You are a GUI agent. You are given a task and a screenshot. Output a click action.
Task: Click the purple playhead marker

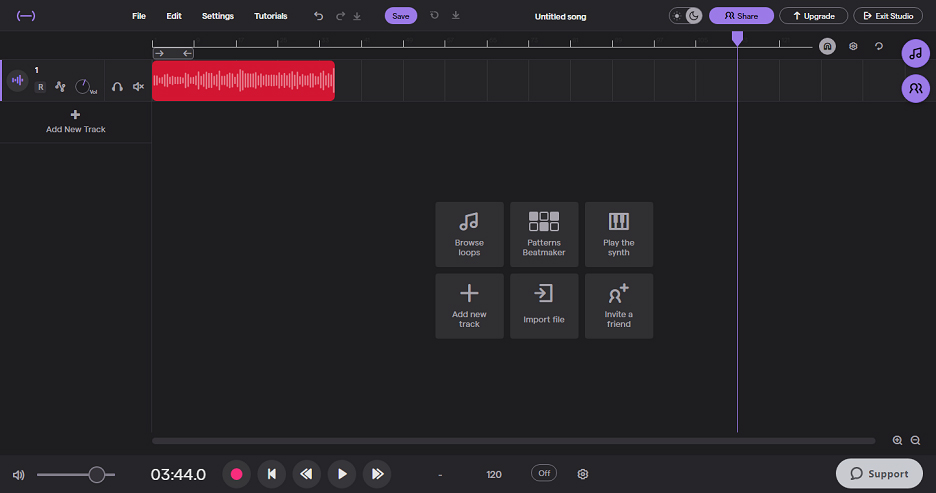point(737,39)
